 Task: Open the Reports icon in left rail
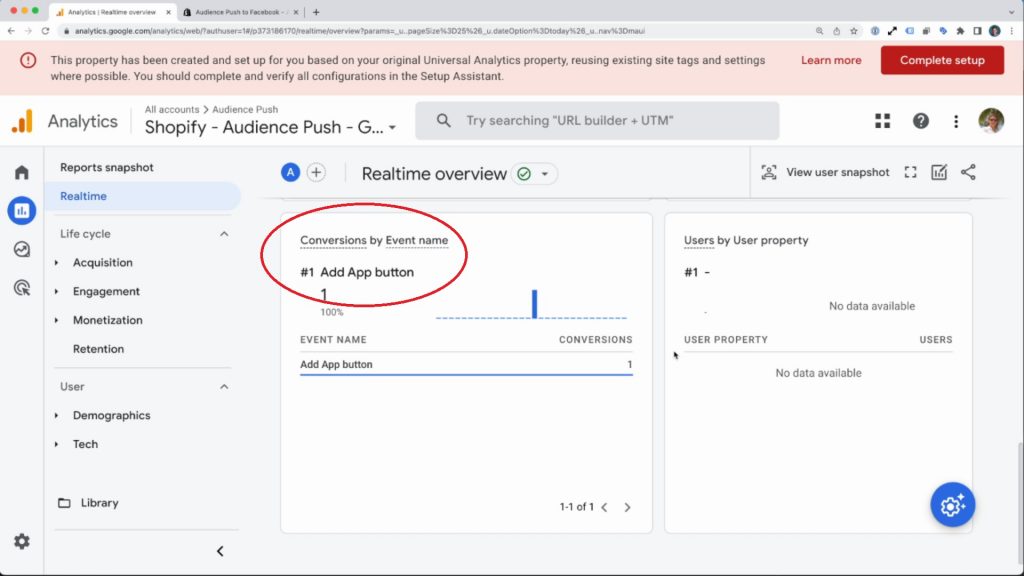[22, 210]
